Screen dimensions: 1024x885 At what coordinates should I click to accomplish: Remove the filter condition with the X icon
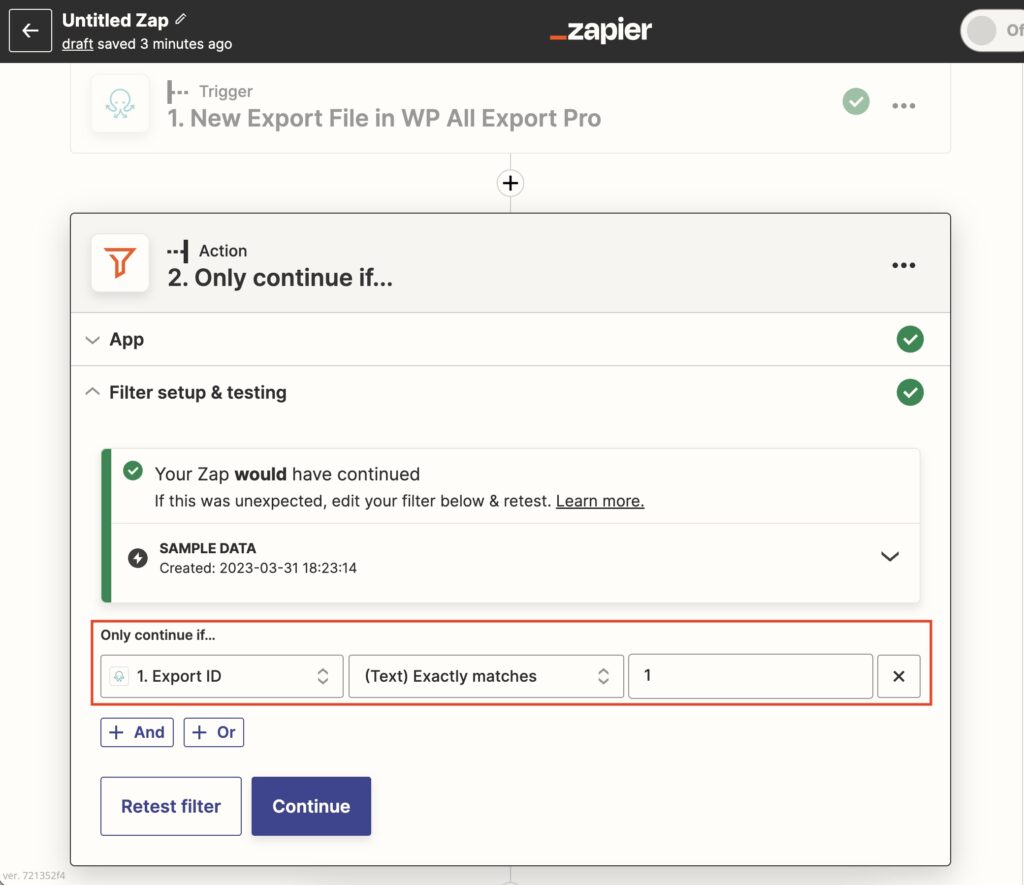[898, 676]
